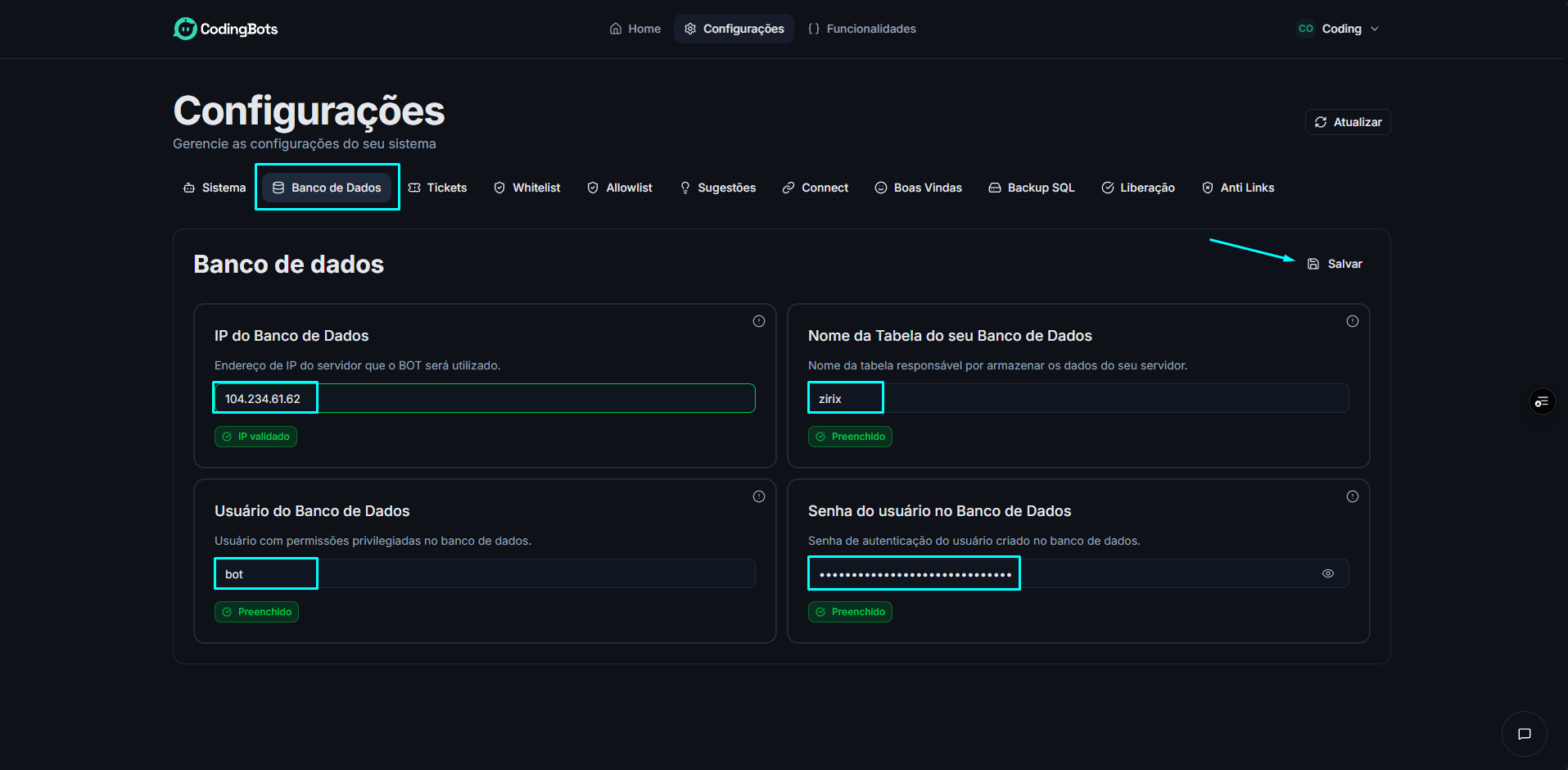Screen dimensions: 1568x770
Task: Open the Backup SQL tab
Action: pos(1031,187)
